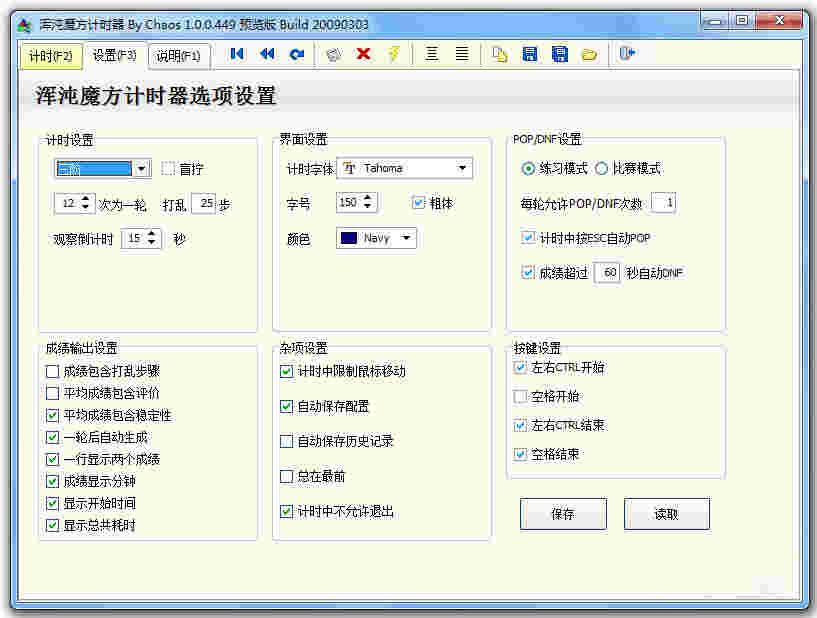Screen dimensions: 817x618
Task: Close the timer window
Action: [x=779, y=21]
